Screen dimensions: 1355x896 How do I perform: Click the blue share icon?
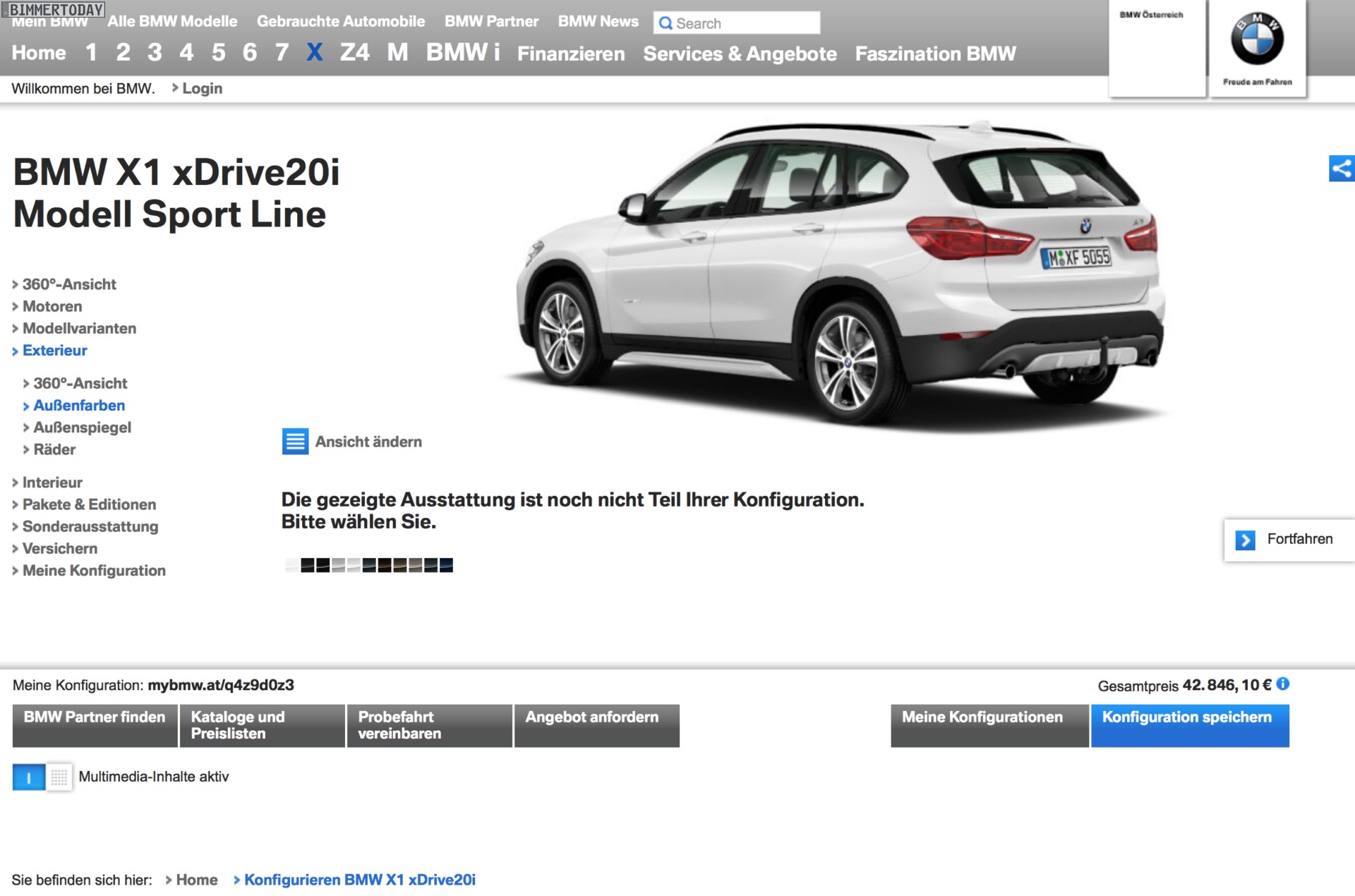[x=1341, y=169]
